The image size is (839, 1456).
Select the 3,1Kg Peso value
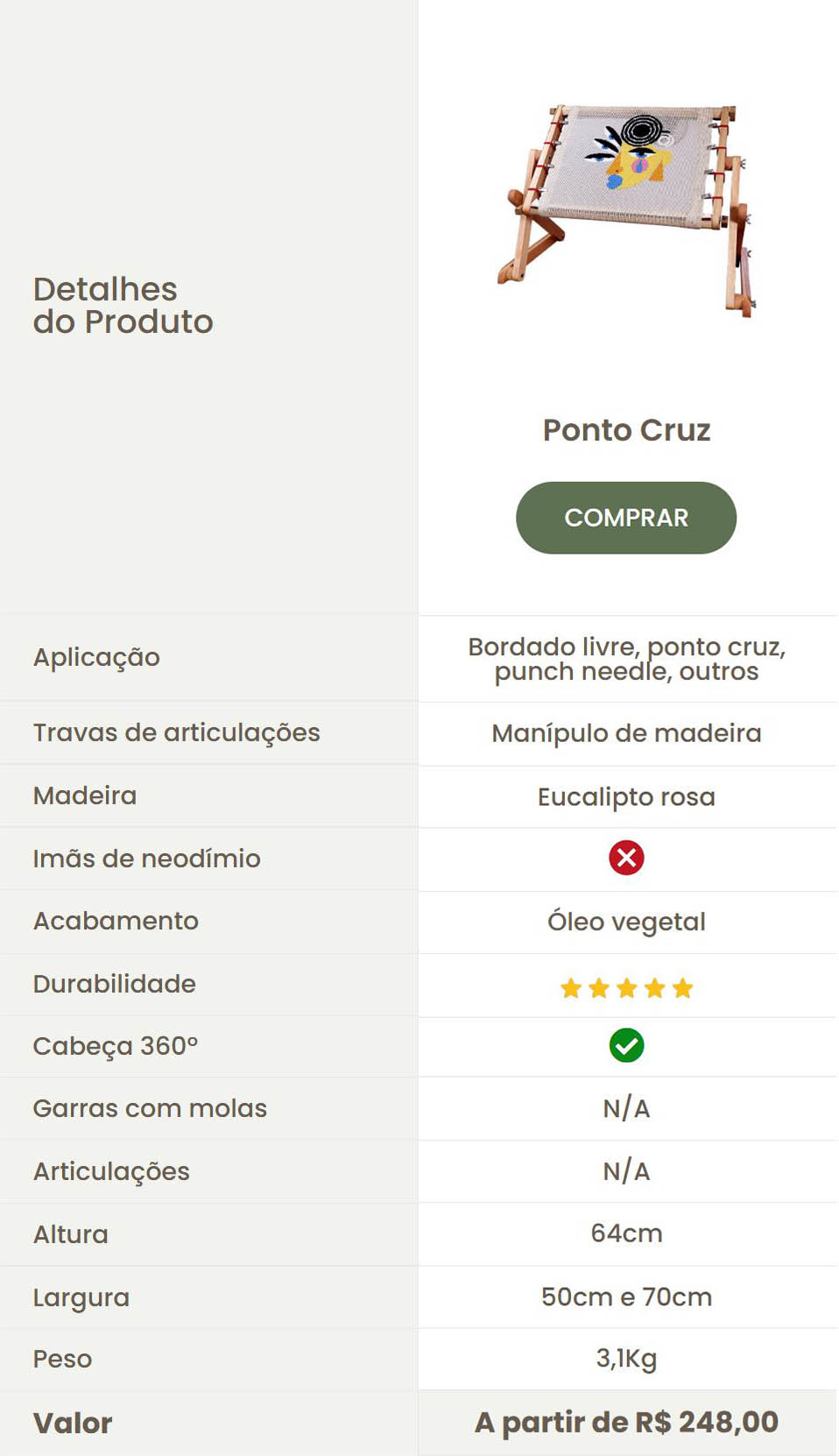pos(626,1359)
